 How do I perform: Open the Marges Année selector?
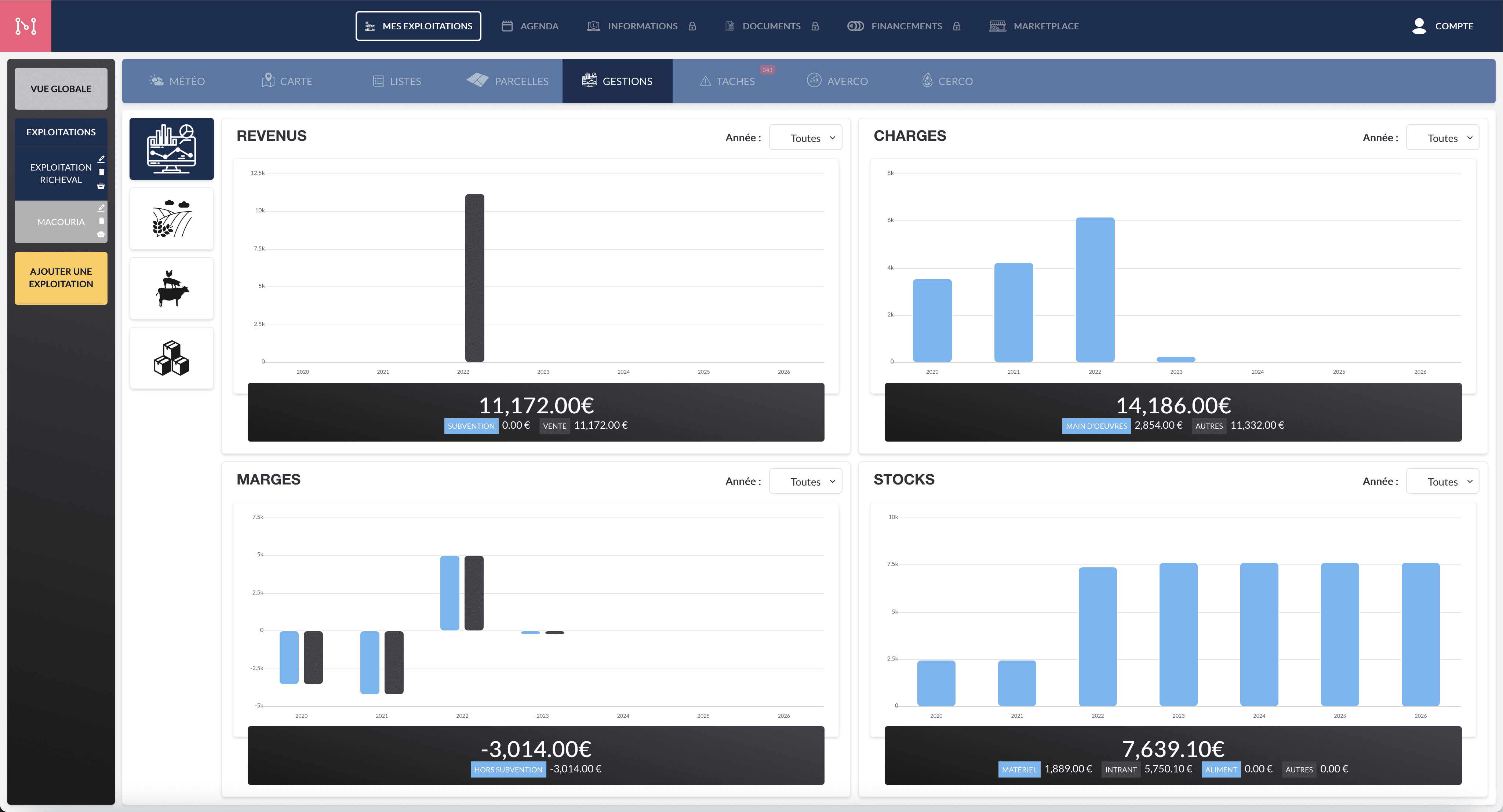805,481
